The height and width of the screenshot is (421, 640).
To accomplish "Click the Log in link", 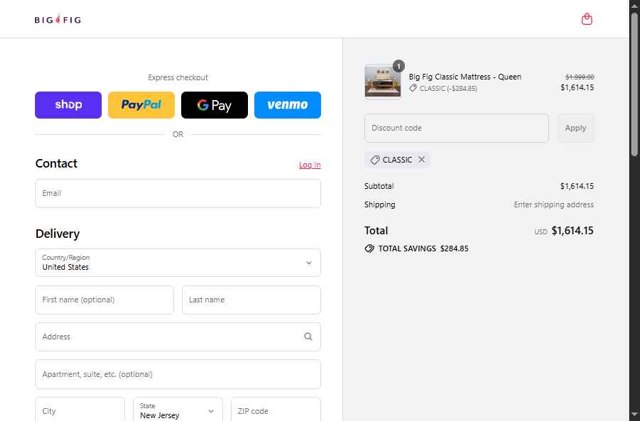I will pyautogui.click(x=310, y=165).
